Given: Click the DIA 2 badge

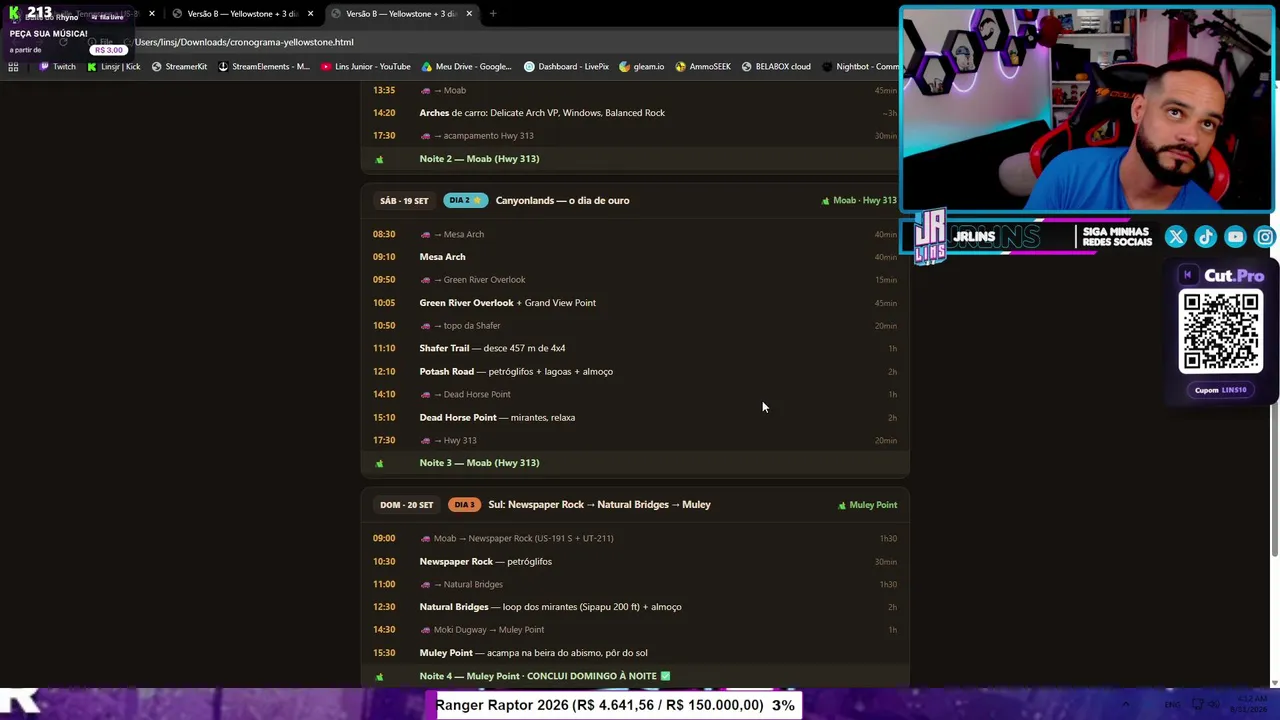Looking at the screenshot, I should tap(465, 200).
